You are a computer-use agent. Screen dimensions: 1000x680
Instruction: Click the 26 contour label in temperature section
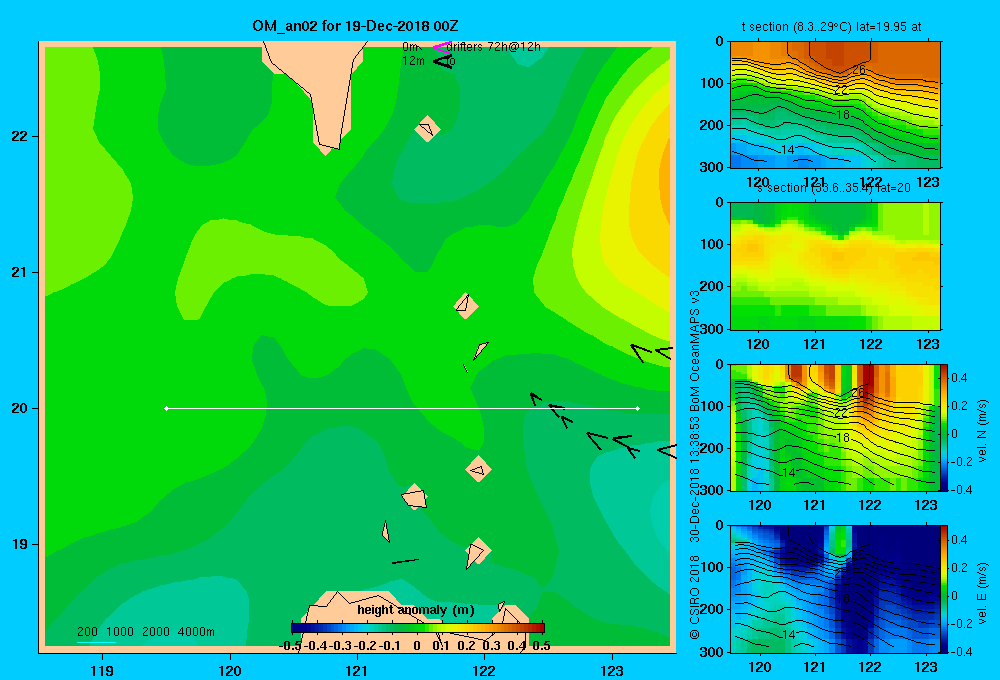click(858, 70)
